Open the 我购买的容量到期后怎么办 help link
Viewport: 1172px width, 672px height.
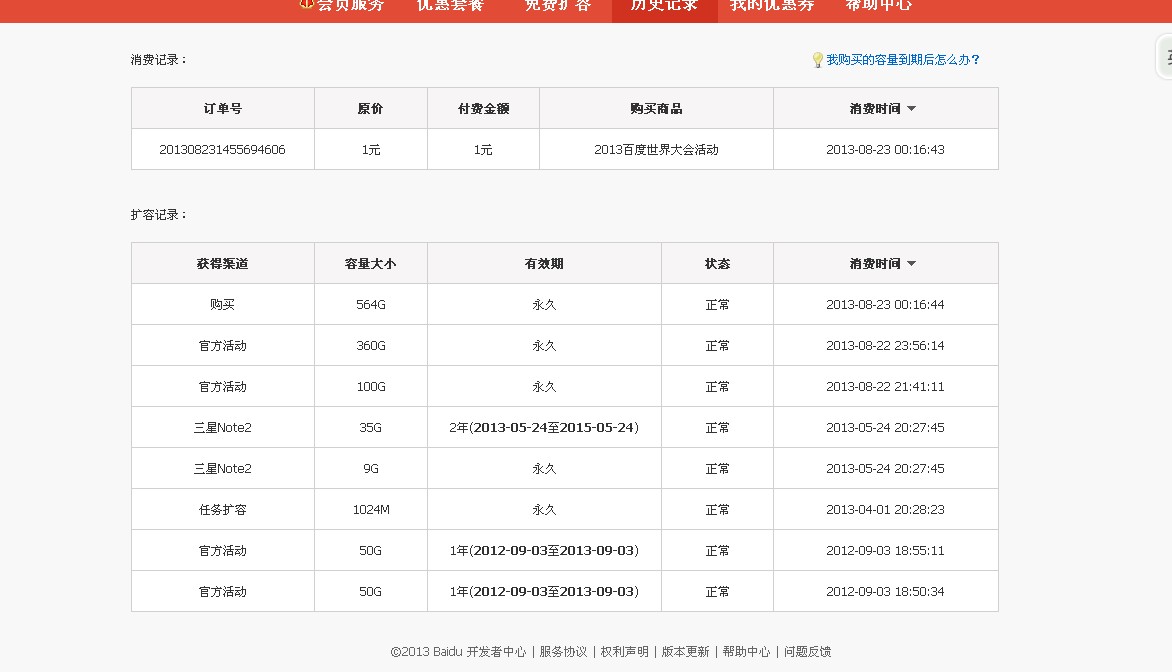[903, 60]
